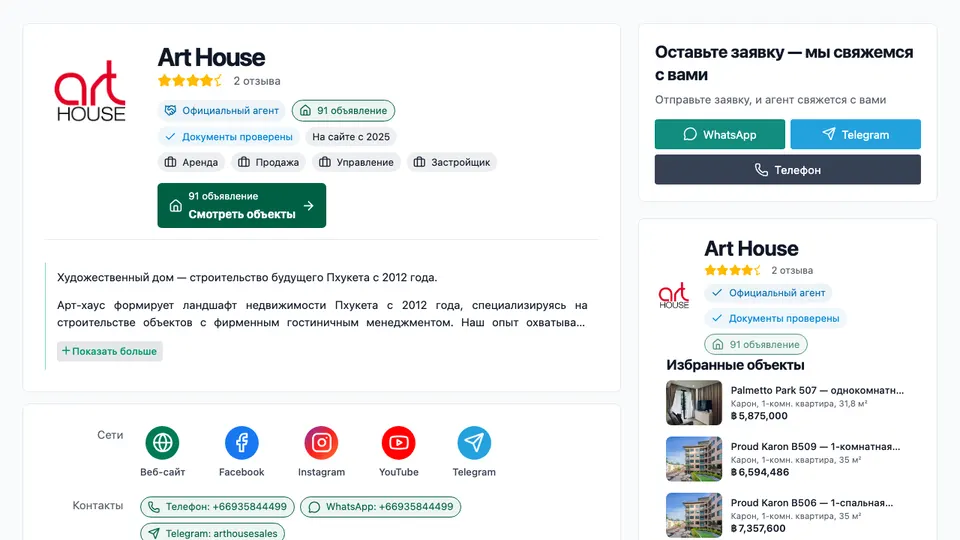This screenshot has height=540, width=960.
Task: Select the Управление service tag
Action: (356, 162)
